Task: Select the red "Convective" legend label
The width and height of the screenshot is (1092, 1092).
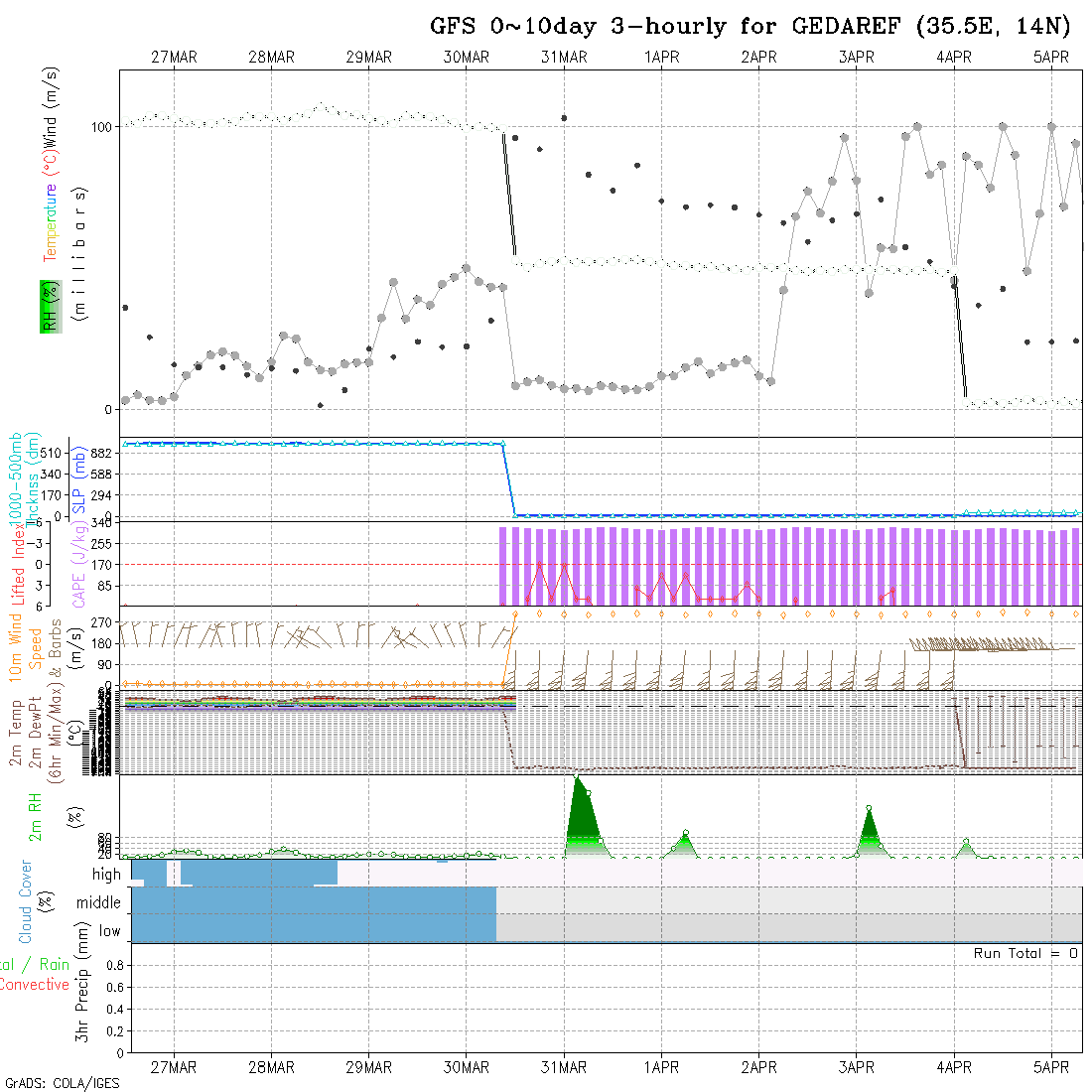Action: (x=35, y=985)
